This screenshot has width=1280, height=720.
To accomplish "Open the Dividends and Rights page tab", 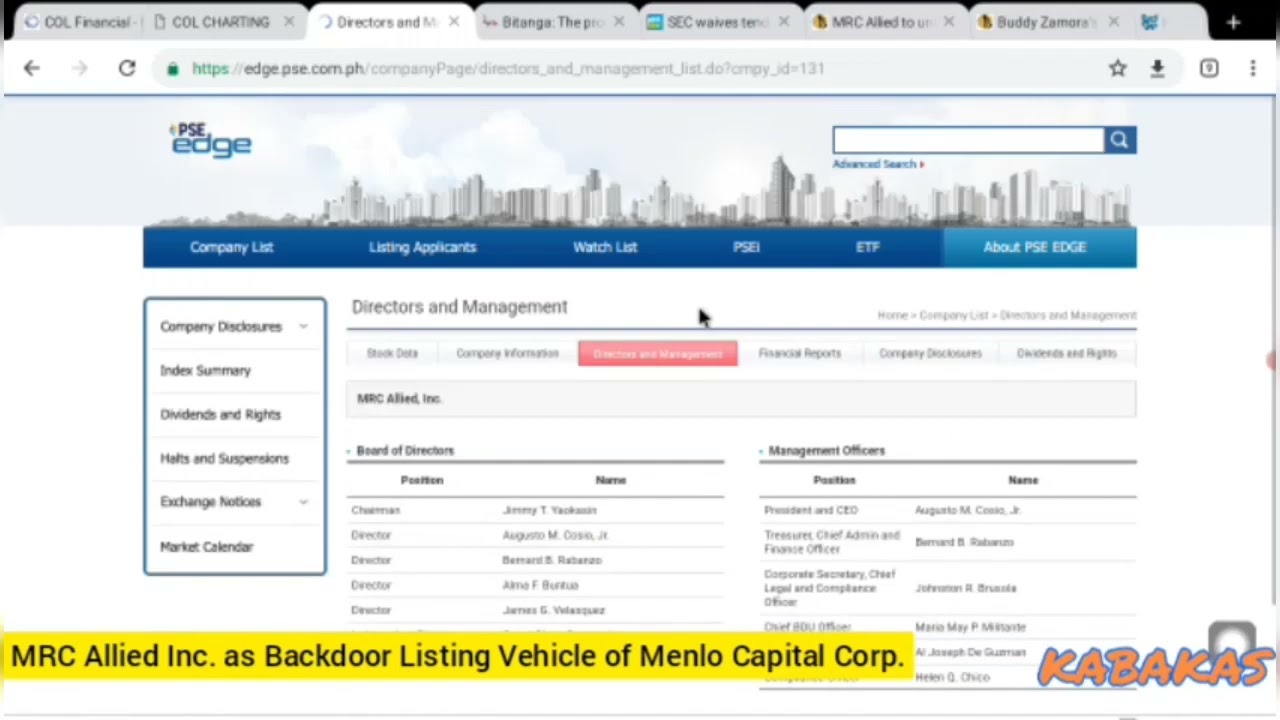I will [x=1066, y=353].
